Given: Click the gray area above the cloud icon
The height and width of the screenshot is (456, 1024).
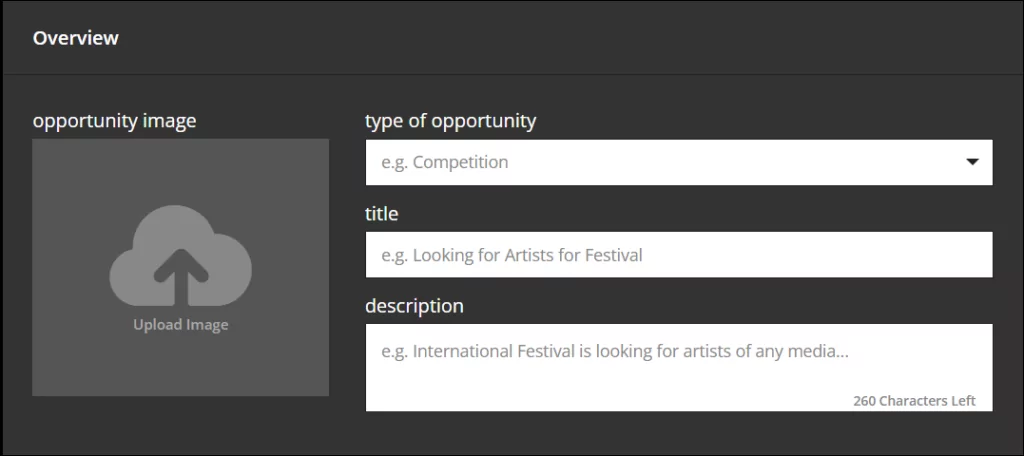Looking at the screenshot, I should 180,170.
